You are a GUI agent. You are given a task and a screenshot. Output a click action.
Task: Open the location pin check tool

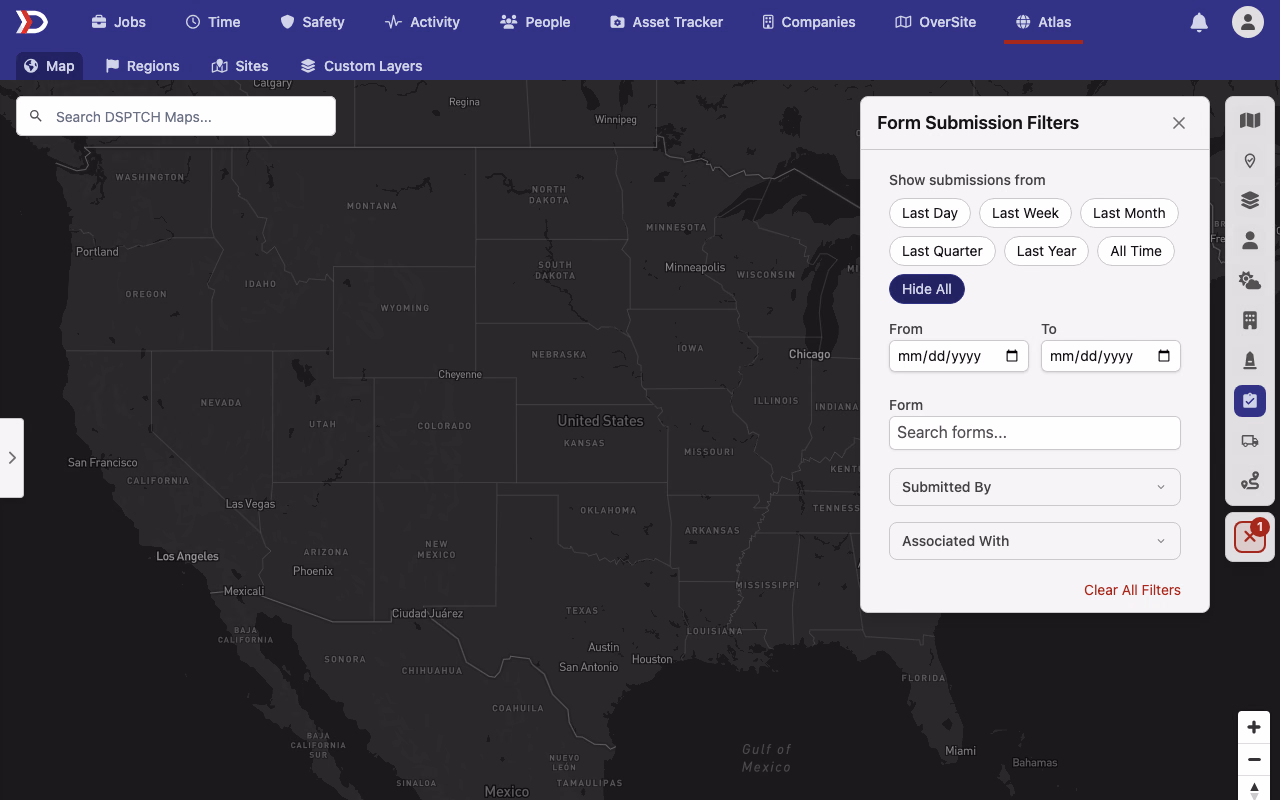1250,161
